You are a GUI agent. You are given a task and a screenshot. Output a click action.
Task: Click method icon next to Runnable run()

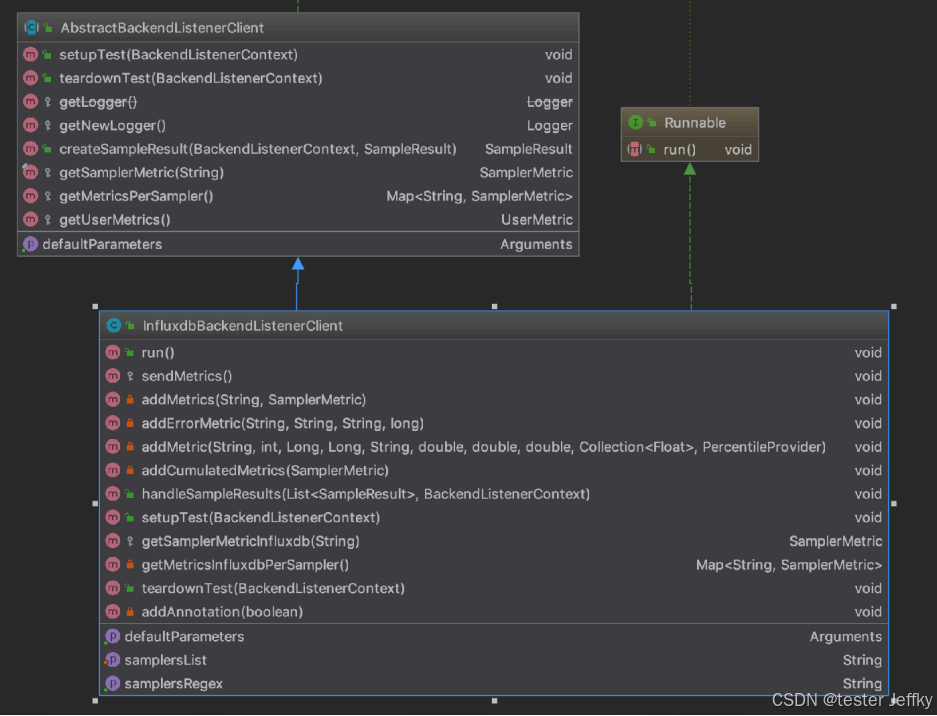point(635,149)
